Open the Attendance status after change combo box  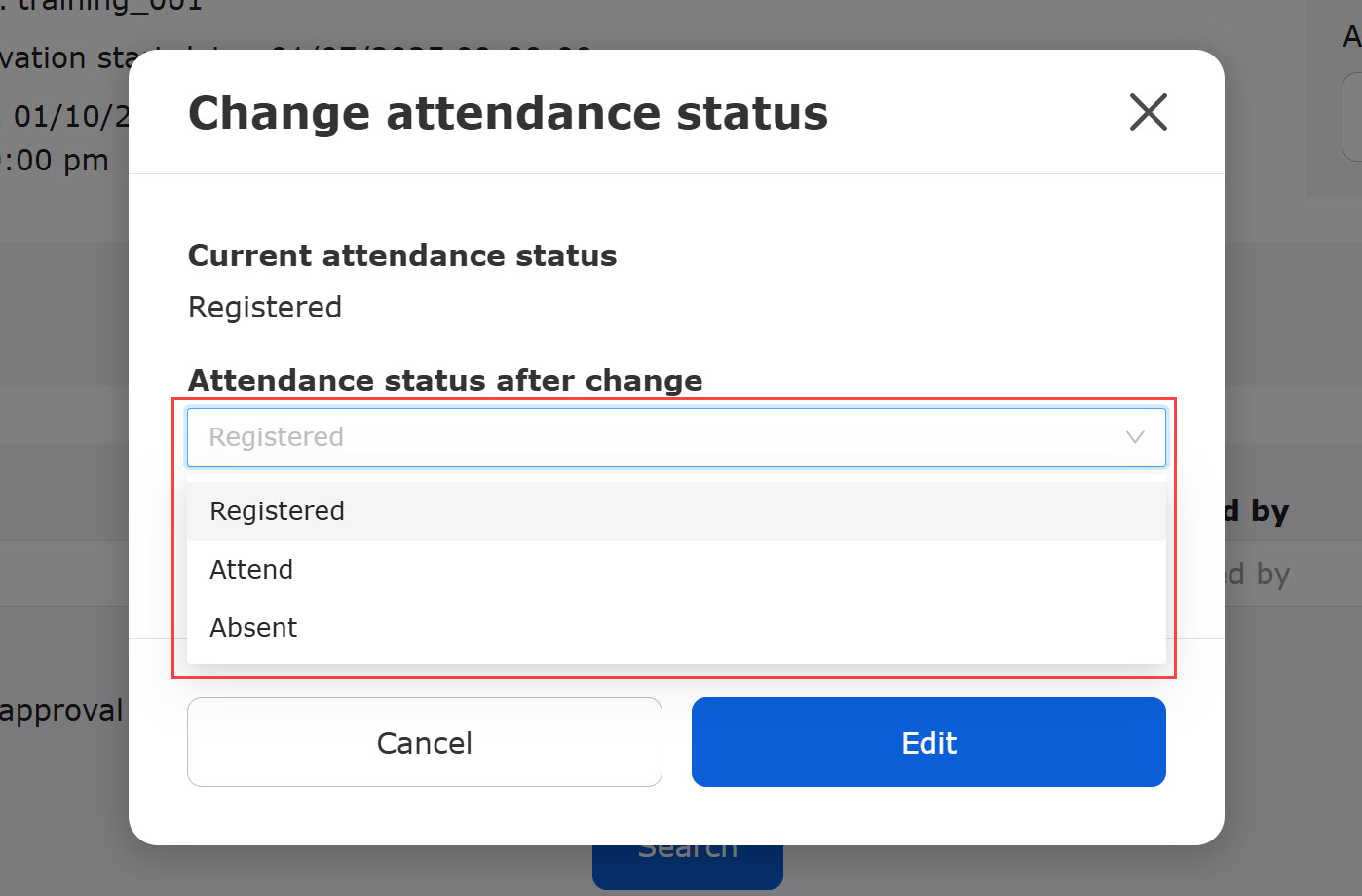coord(676,437)
